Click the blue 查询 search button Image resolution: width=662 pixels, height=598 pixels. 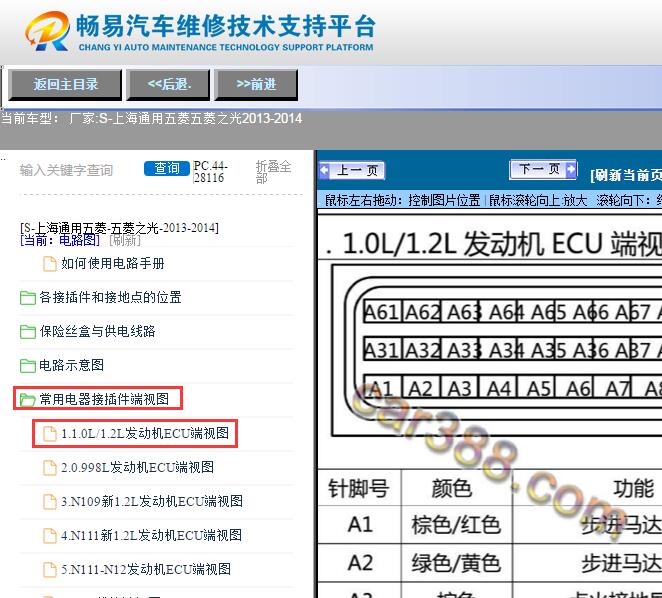[x=167, y=169]
